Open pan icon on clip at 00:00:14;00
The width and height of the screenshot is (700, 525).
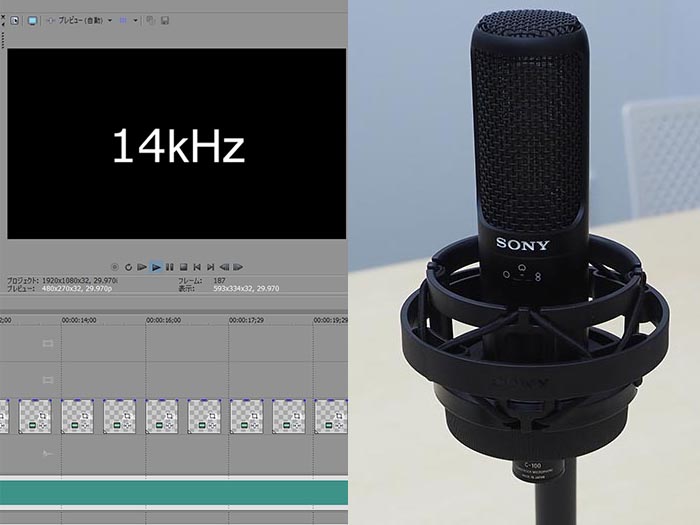[84, 425]
